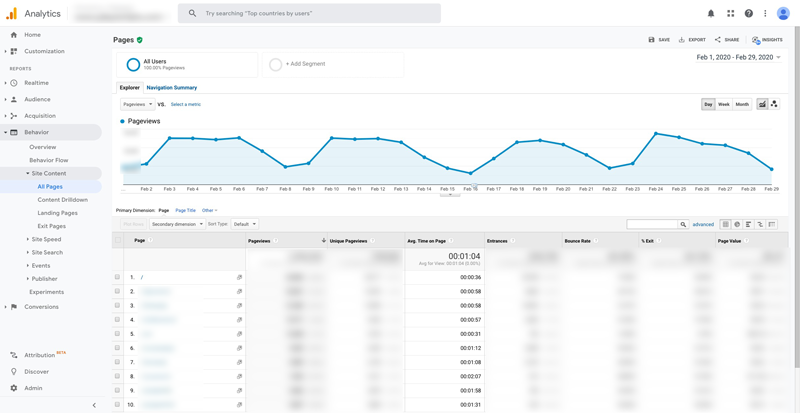Tick checkbox for row 9
This screenshot has height=413, width=800.
tap(117, 391)
